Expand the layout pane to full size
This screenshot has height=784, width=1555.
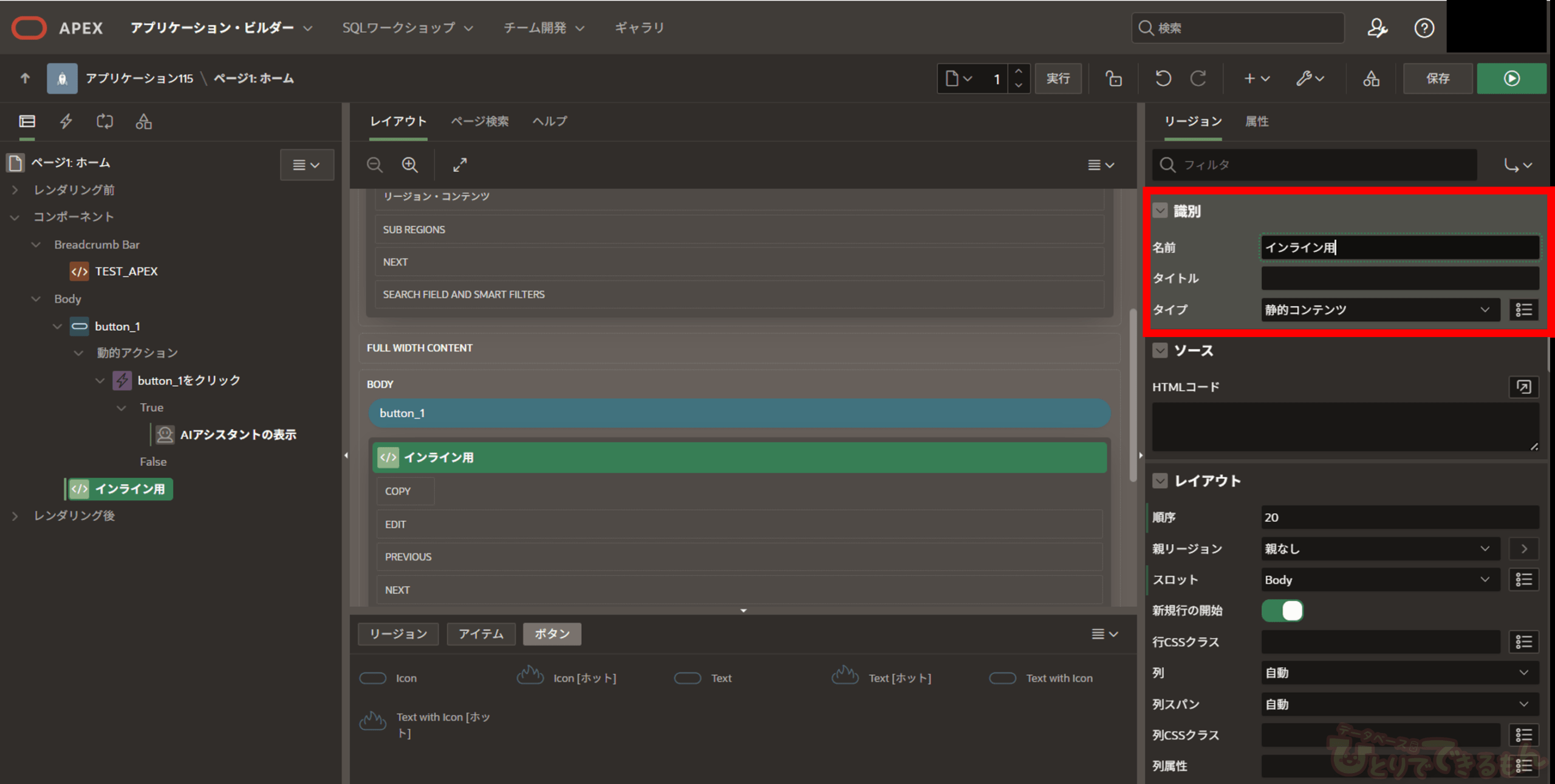tap(460, 165)
